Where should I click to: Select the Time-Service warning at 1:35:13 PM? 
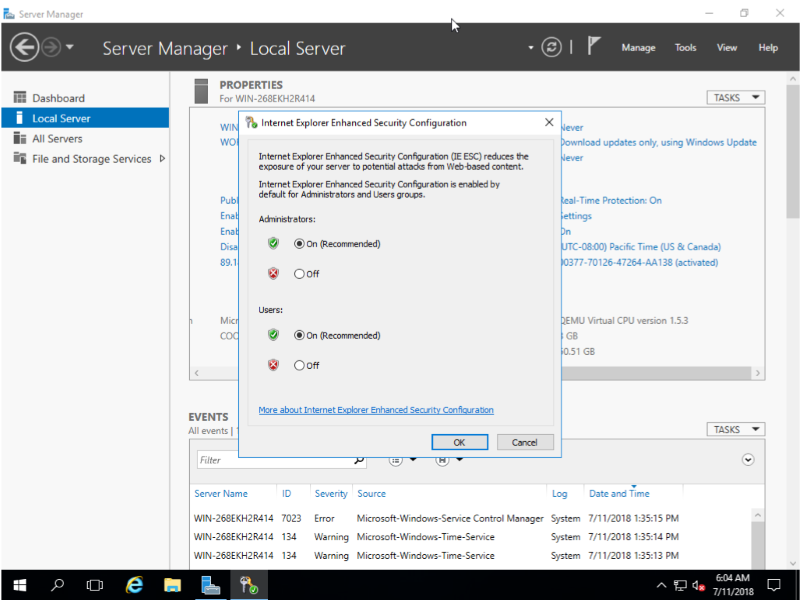[472, 555]
